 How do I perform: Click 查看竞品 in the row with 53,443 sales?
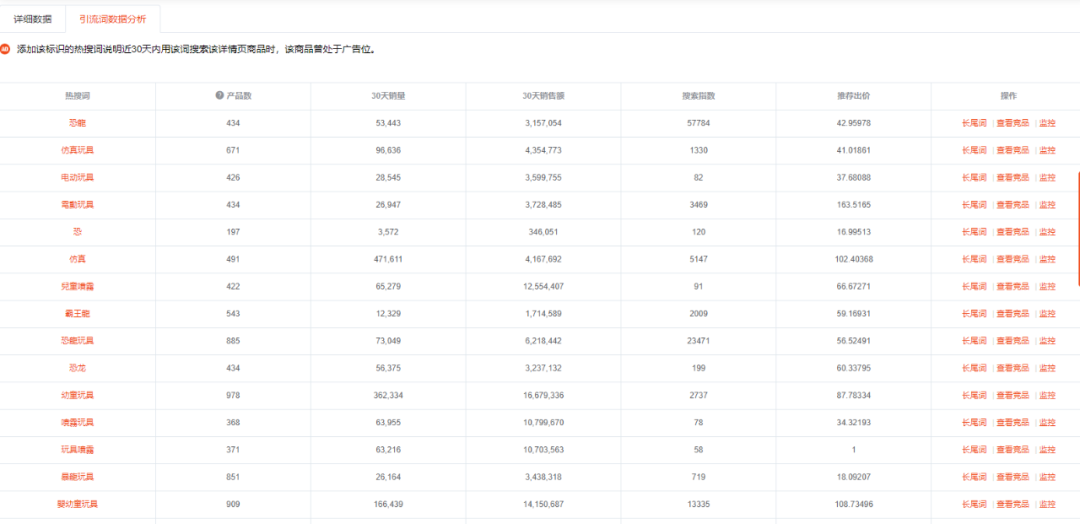pos(1012,123)
